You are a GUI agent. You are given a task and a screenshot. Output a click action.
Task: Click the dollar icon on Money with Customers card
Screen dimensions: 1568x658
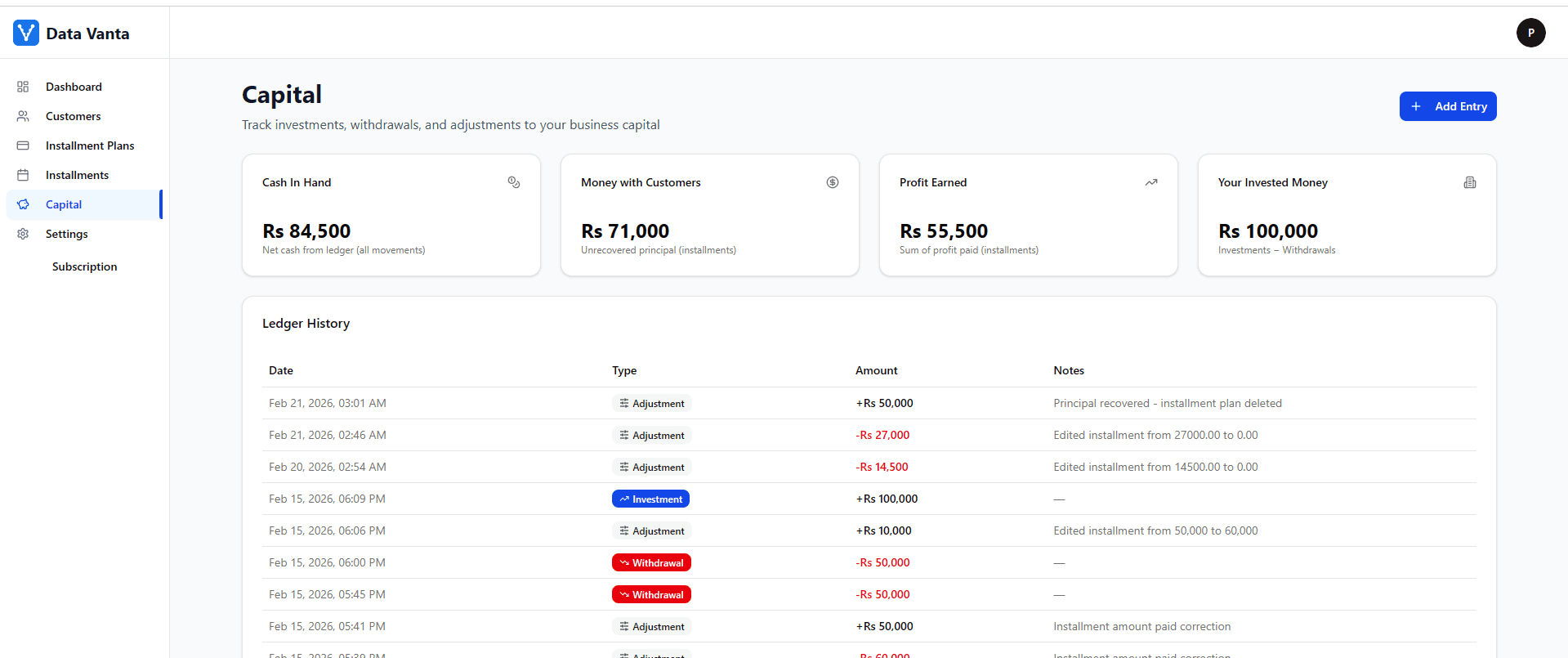point(832,182)
